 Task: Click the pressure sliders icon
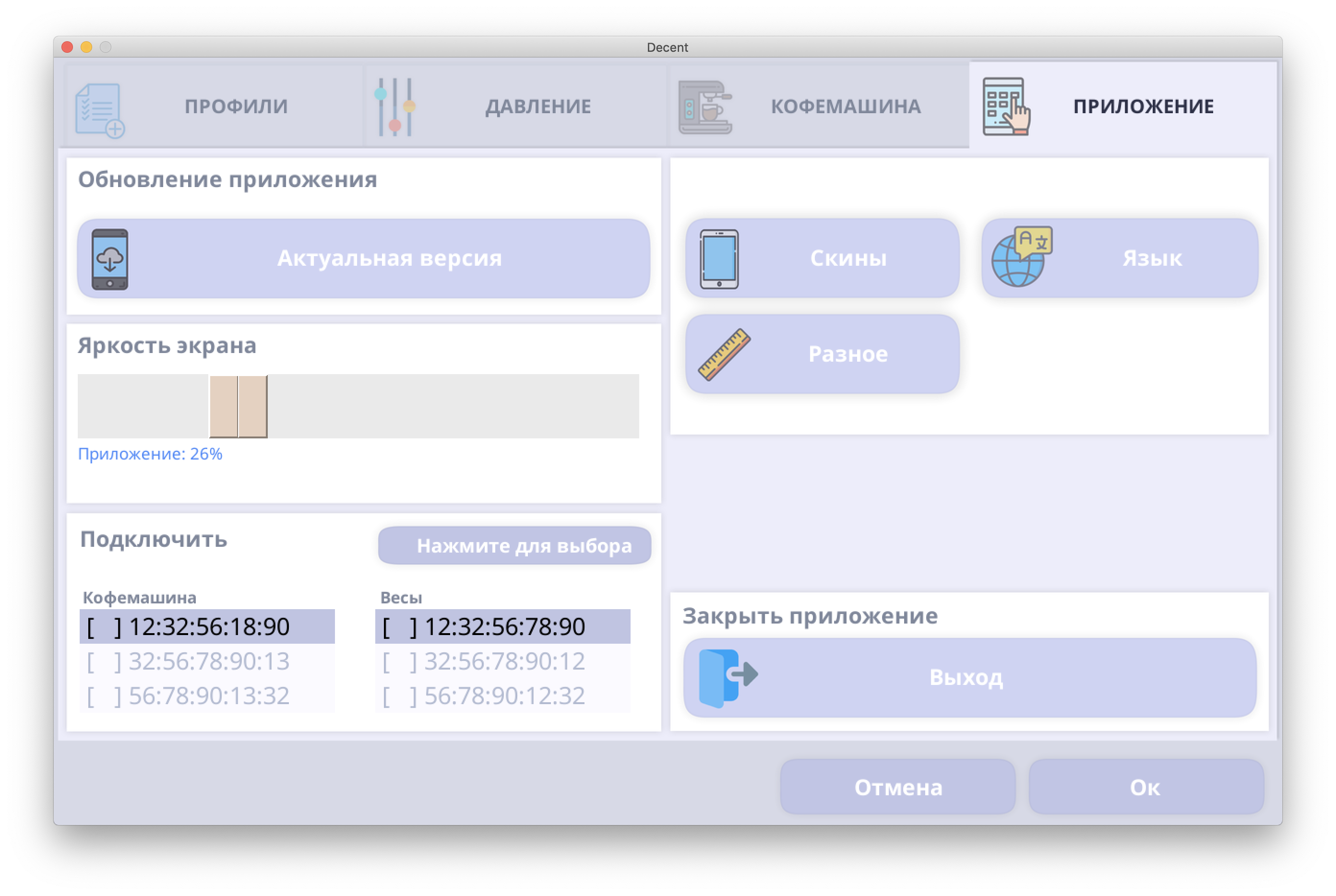pyautogui.click(x=394, y=107)
